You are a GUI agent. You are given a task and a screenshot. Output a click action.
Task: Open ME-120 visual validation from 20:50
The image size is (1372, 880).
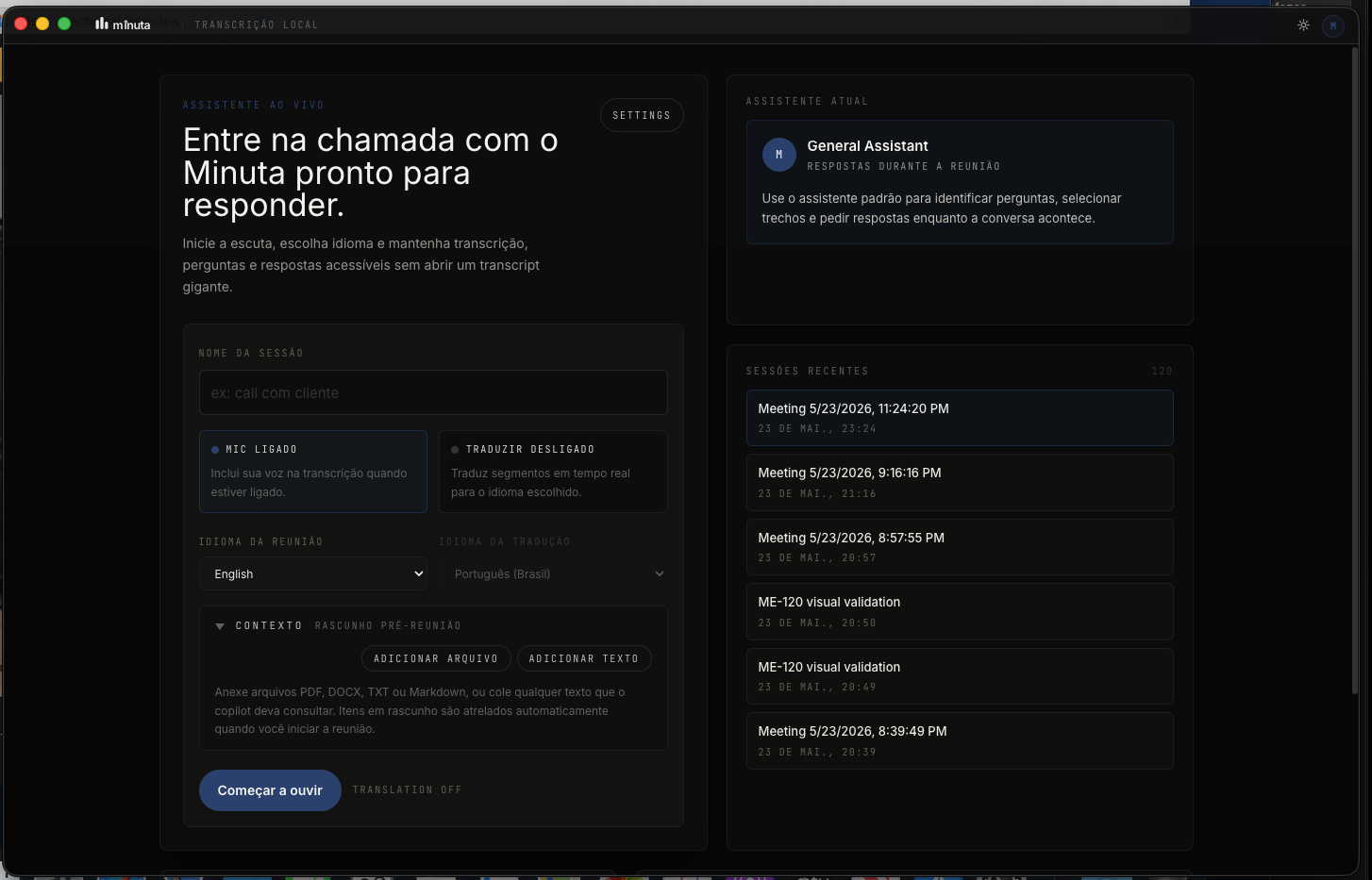(960, 611)
